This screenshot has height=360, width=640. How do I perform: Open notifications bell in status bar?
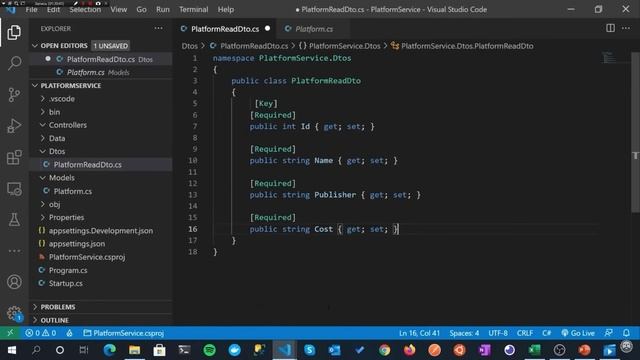(626, 333)
